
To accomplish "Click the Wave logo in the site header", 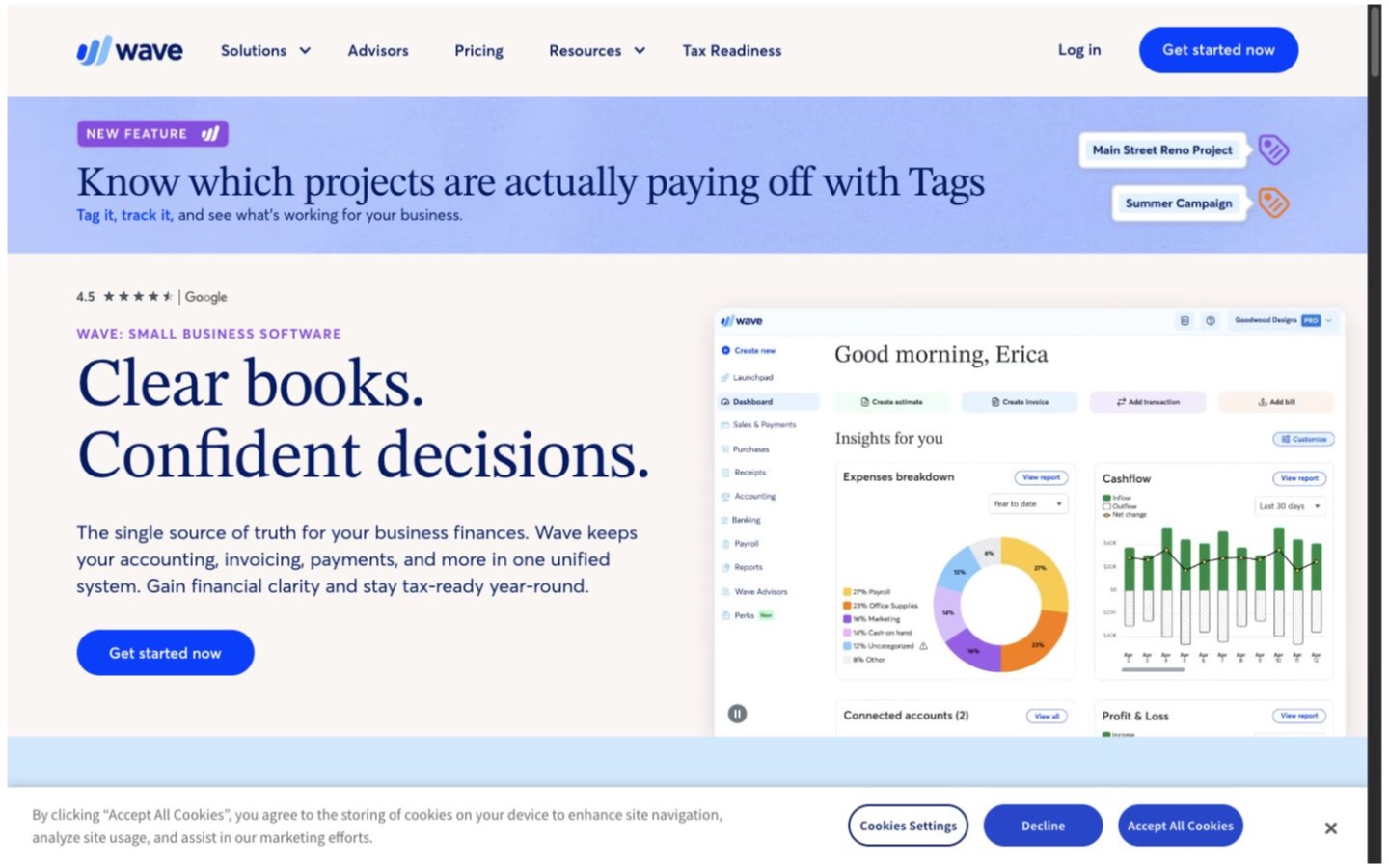I will coord(129,50).
